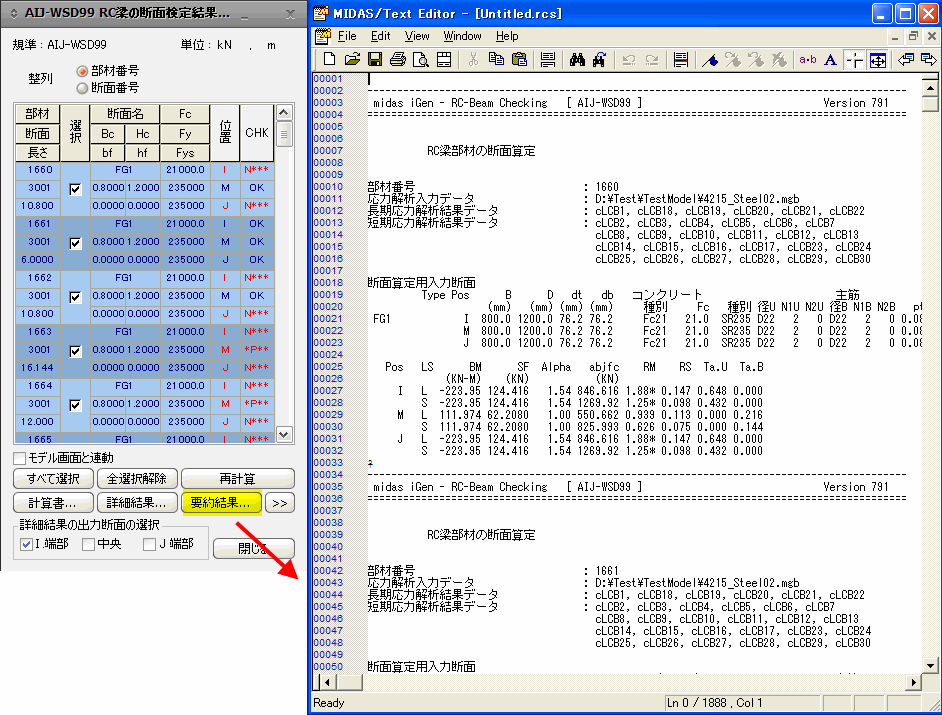The width and height of the screenshot is (942, 715).
Task: Click the Open file folder icon
Action: tap(352, 59)
